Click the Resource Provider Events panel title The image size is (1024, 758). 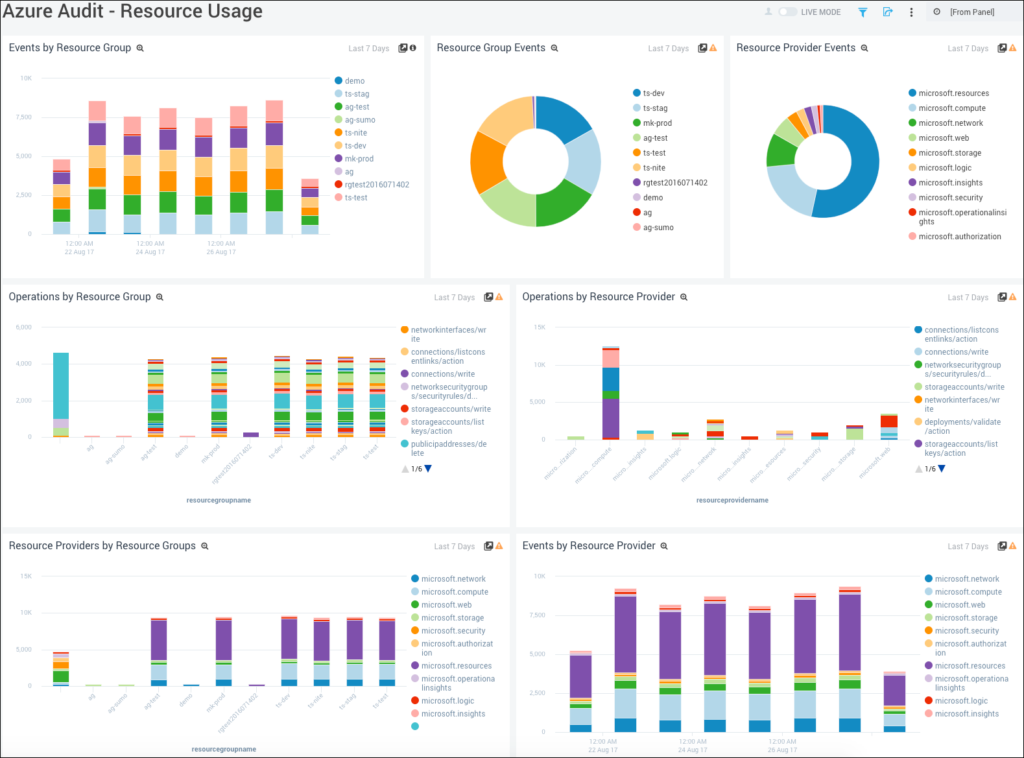click(795, 48)
